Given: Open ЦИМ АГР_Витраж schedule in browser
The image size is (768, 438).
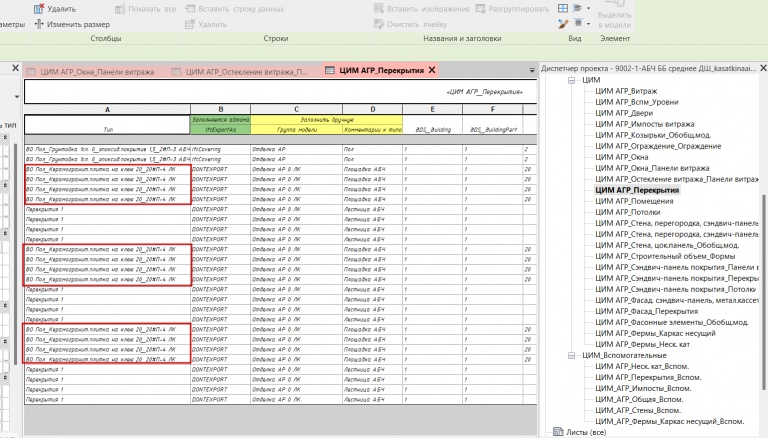Looking at the screenshot, I should [626, 91].
